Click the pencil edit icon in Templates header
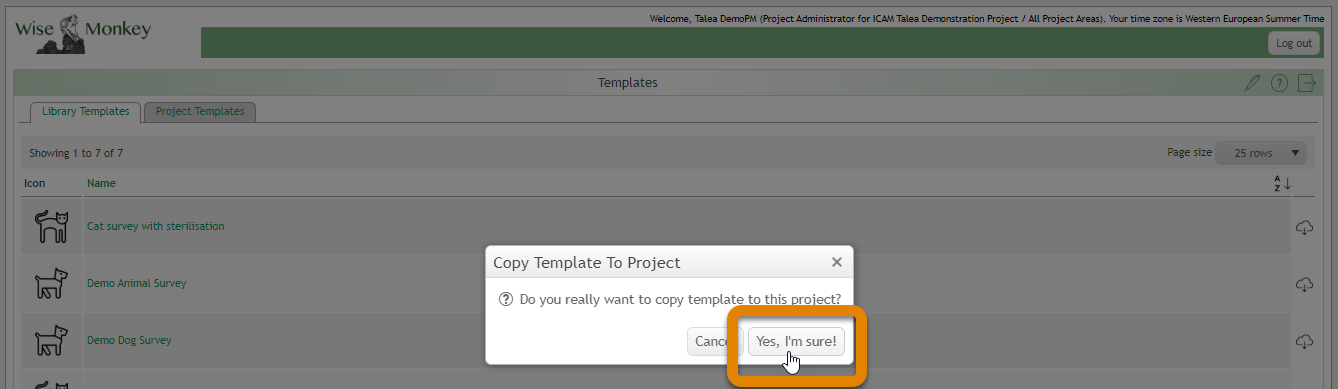 coord(1252,83)
